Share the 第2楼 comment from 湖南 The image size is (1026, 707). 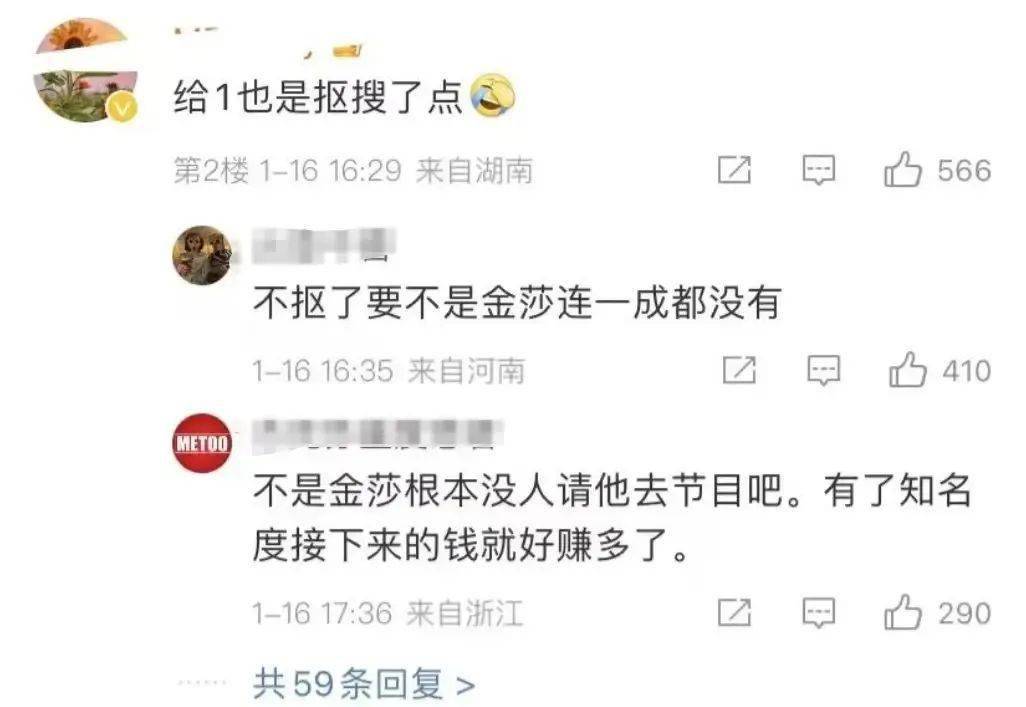[x=734, y=170]
